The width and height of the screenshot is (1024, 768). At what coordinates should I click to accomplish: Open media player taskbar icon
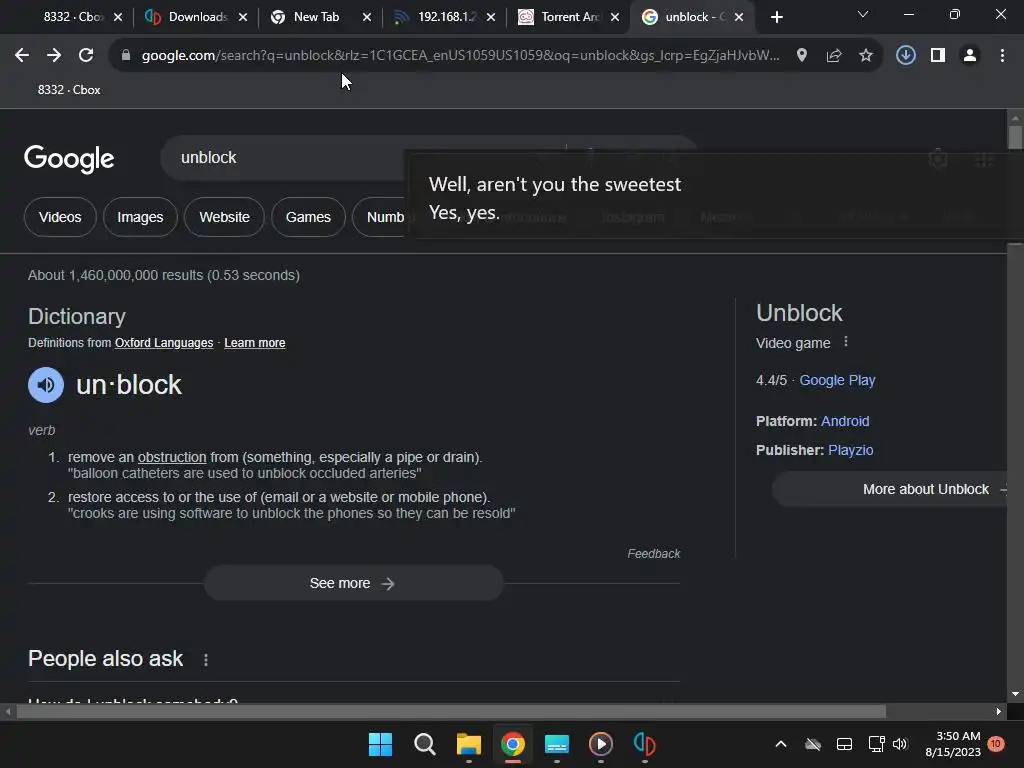(601, 744)
